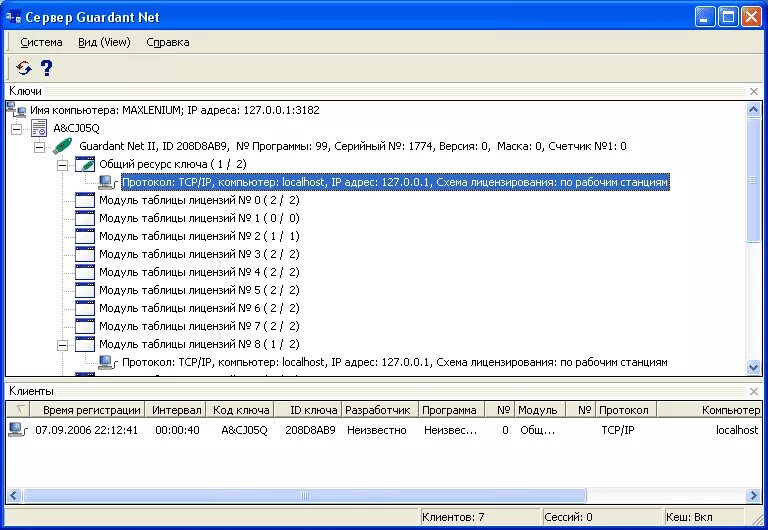This screenshot has width=768, height=530.
Task: Sort by ID ключа column header
Action: pyautogui.click(x=308, y=410)
